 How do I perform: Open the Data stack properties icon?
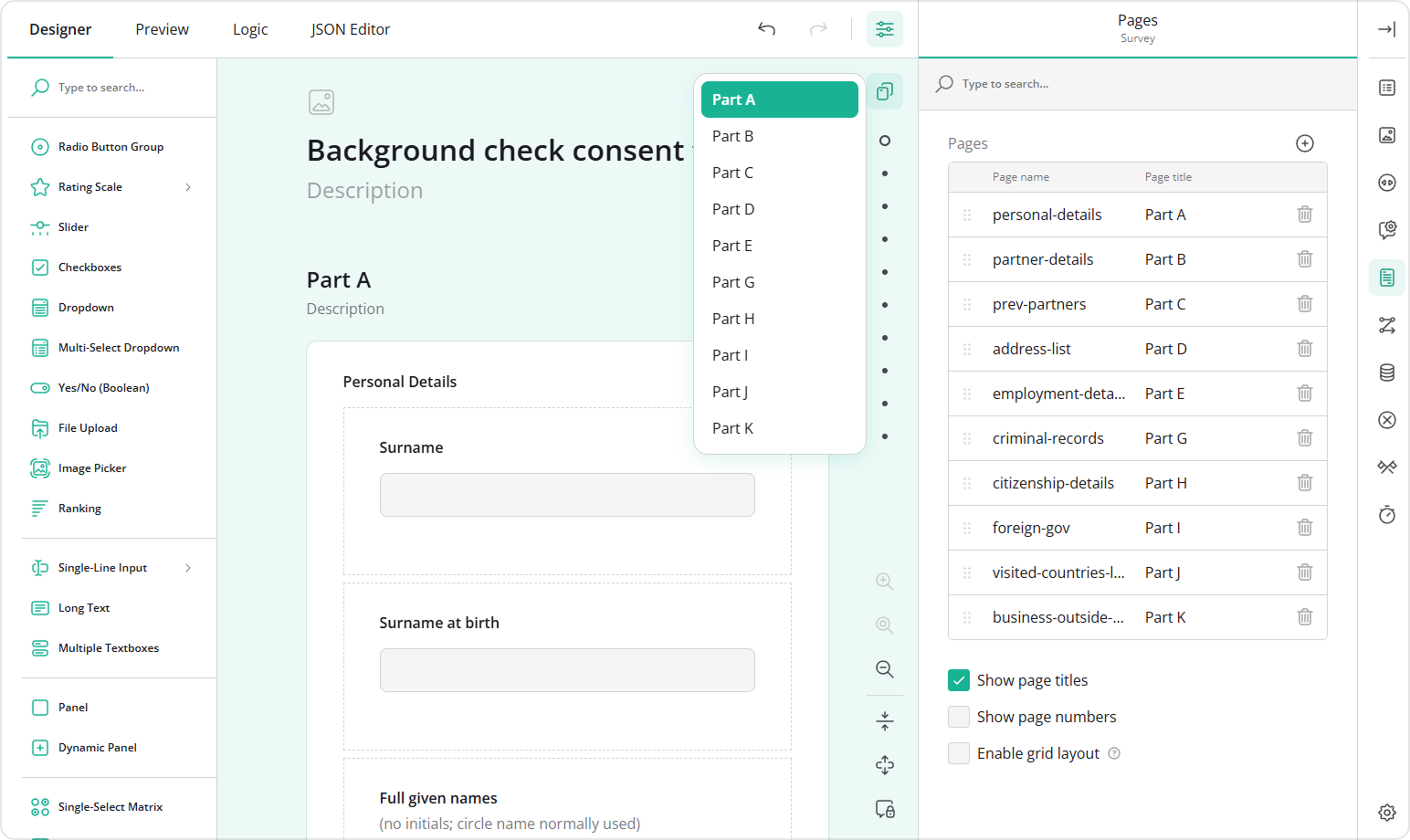click(1387, 373)
